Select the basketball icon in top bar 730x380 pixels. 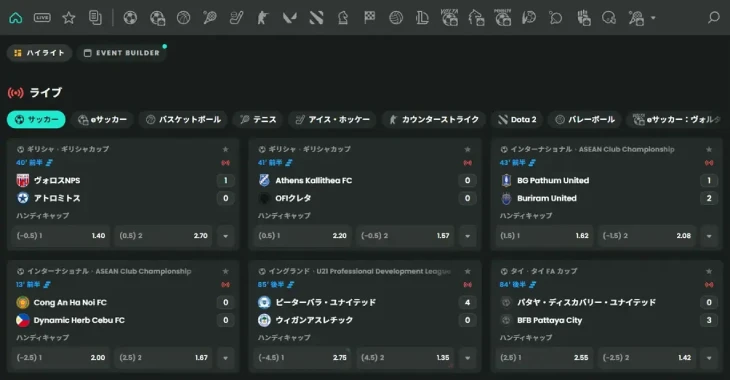click(183, 18)
